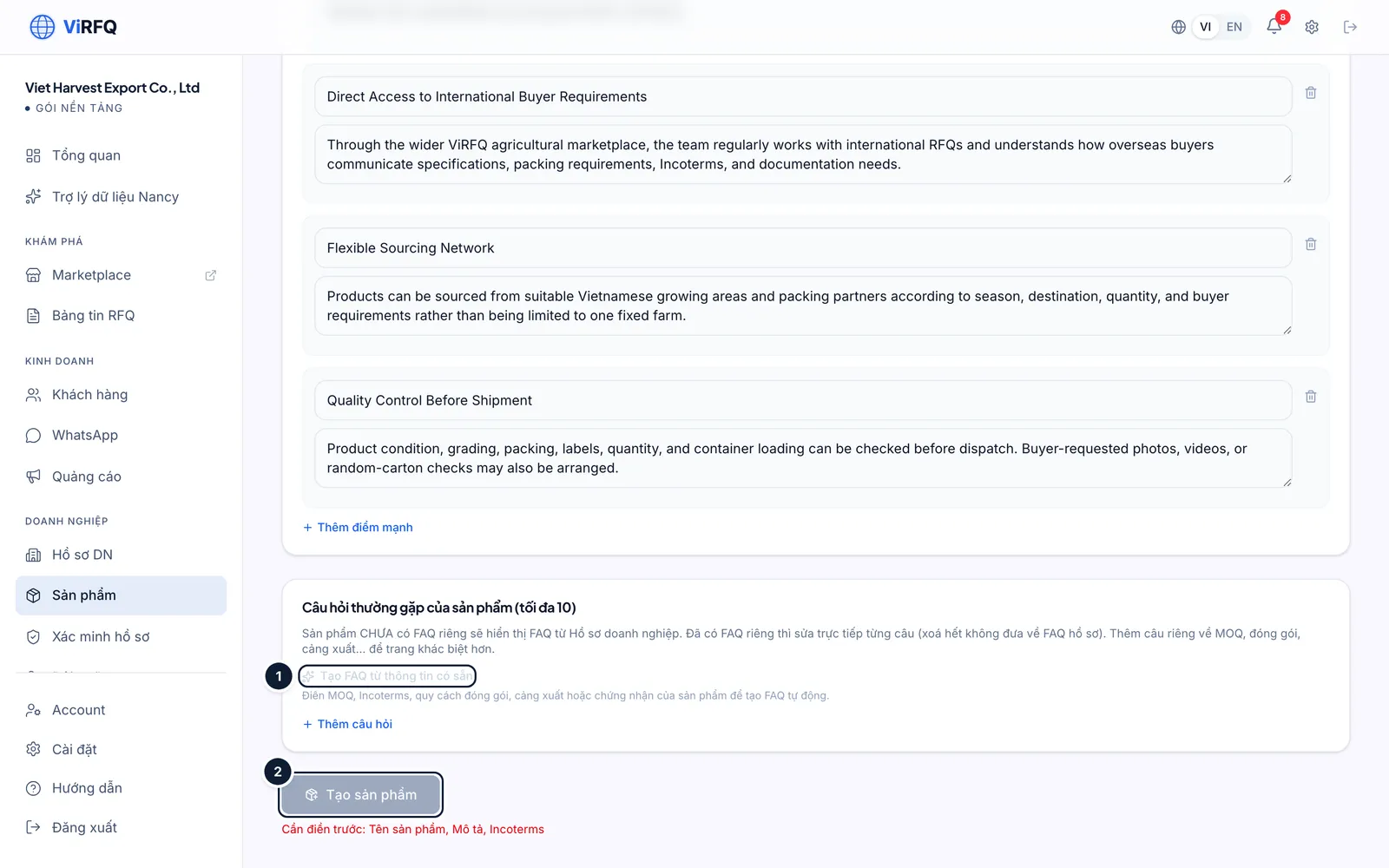This screenshot has height=868, width=1389.
Task: Click the language globe icon
Action: [x=1178, y=27]
